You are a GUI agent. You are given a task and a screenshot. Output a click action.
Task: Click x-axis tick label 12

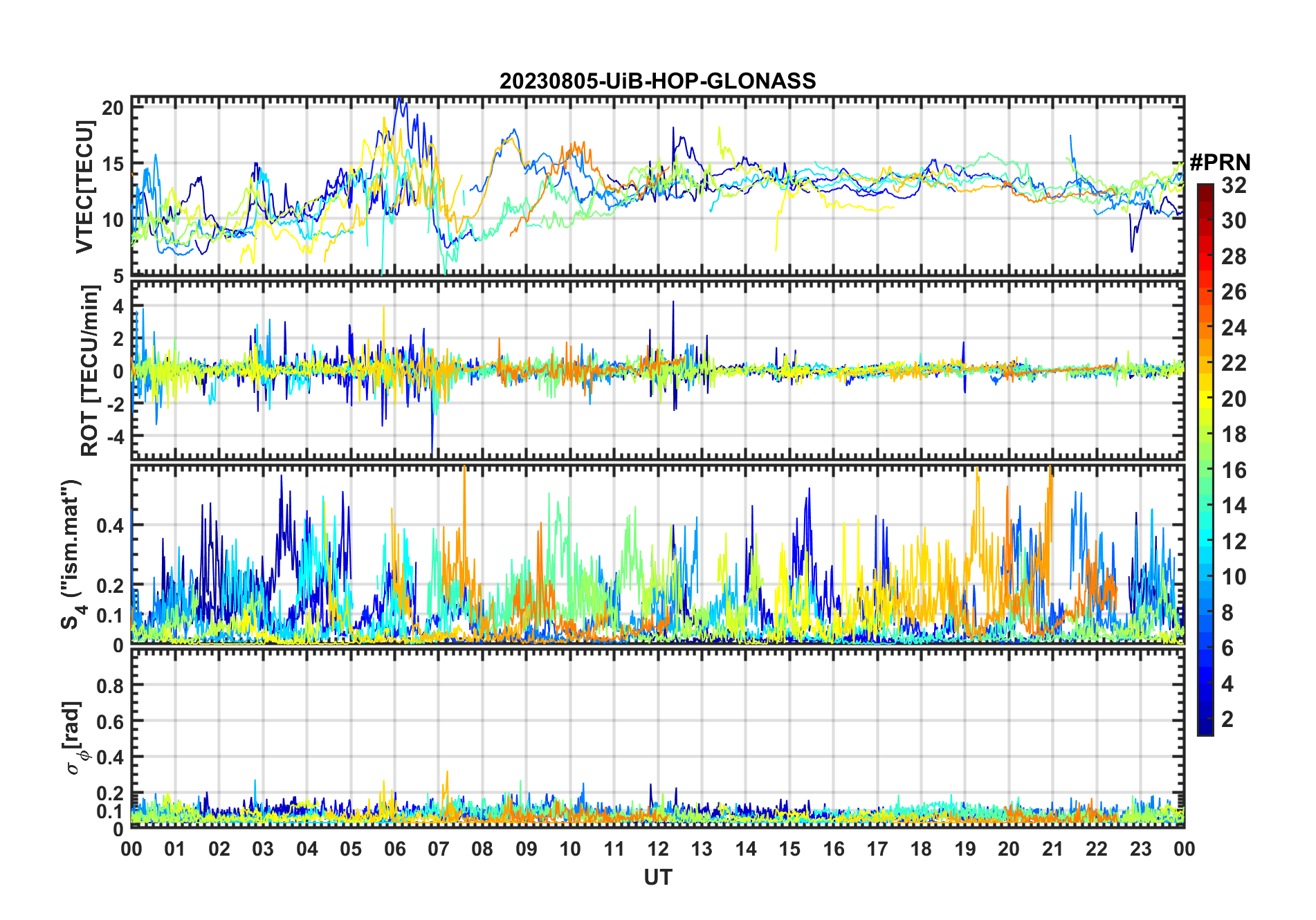tap(657, 849)
